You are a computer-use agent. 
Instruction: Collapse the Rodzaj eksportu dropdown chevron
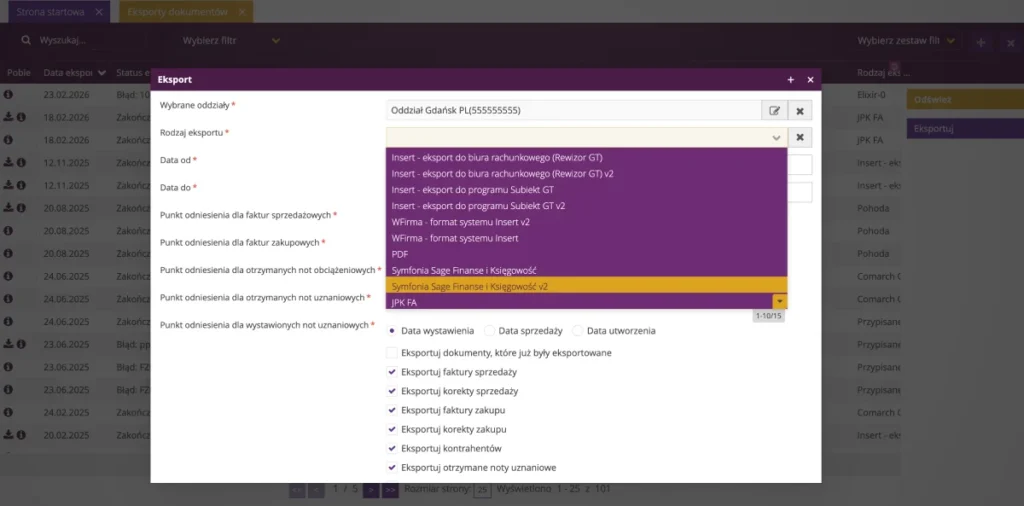pyautogui.click(x=776, y=138)
